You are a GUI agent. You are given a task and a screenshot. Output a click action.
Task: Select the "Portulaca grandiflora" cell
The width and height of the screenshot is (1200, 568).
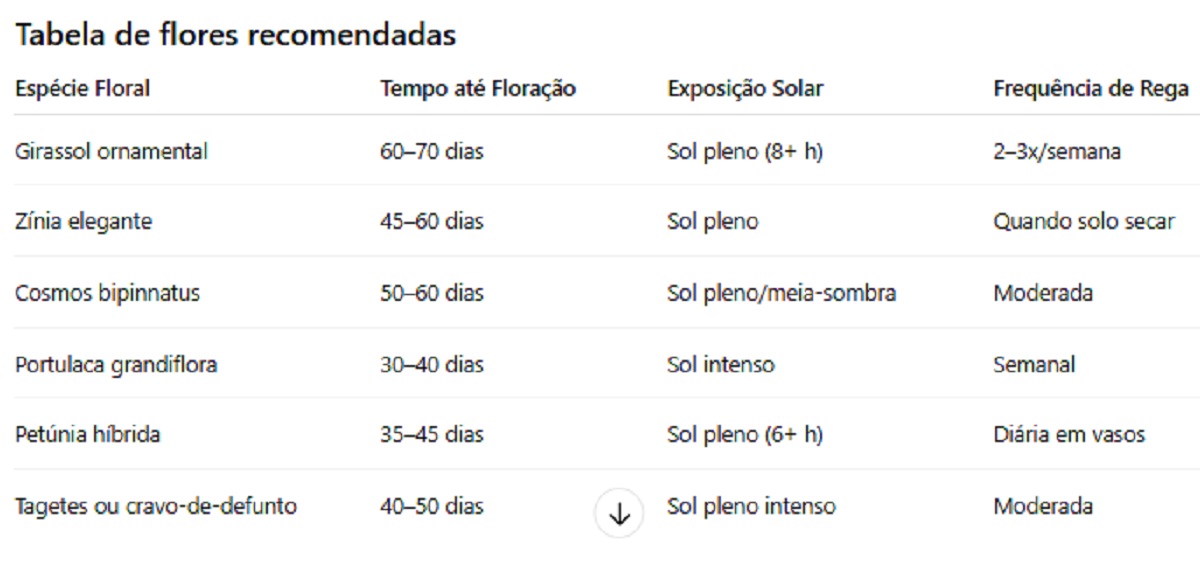pos(116,365)
